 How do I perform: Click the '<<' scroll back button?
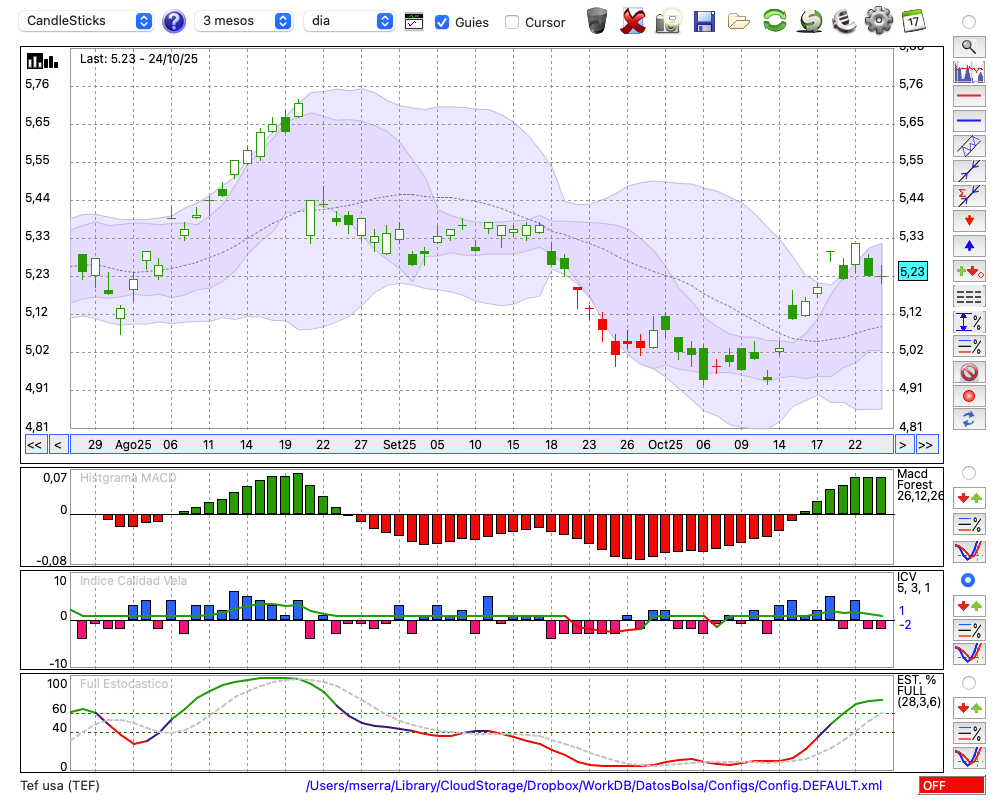(x=34, y=445)
